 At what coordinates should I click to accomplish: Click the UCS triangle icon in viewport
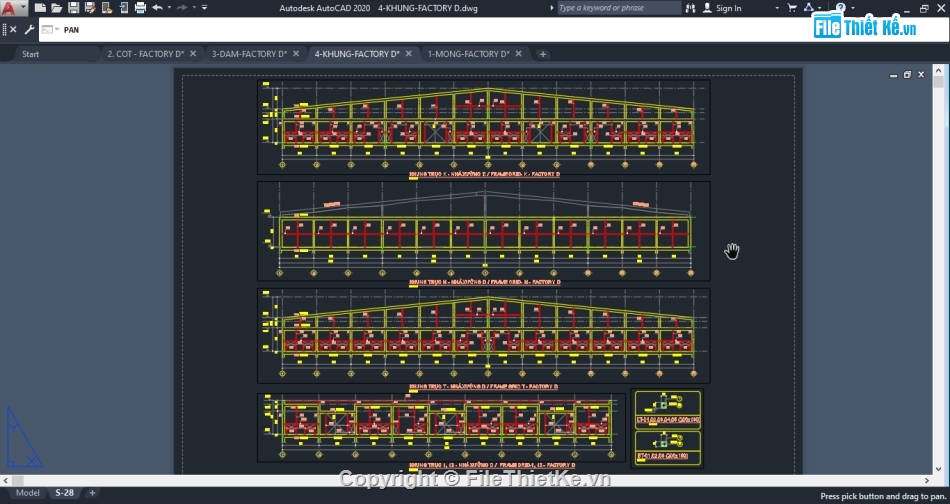tap(24, 437)
